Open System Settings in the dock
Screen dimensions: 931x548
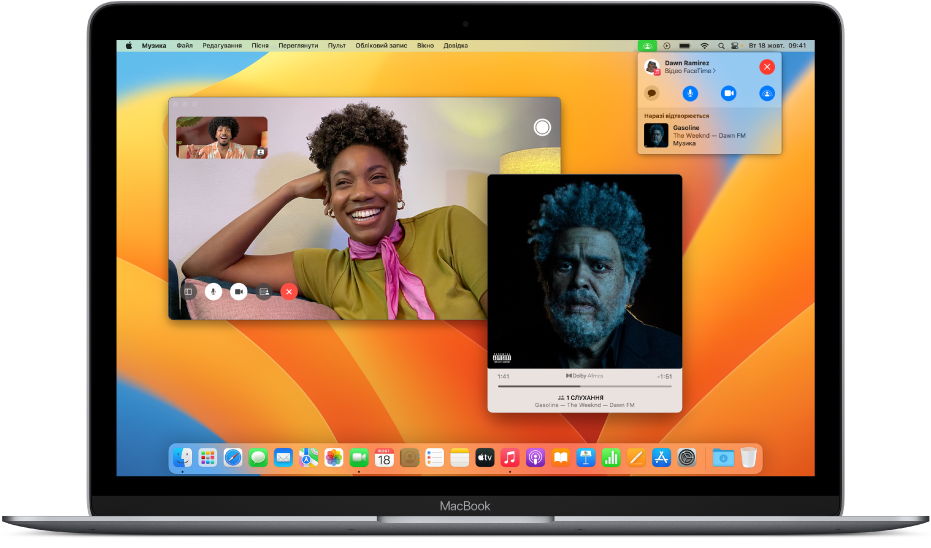tap(686, 458)
